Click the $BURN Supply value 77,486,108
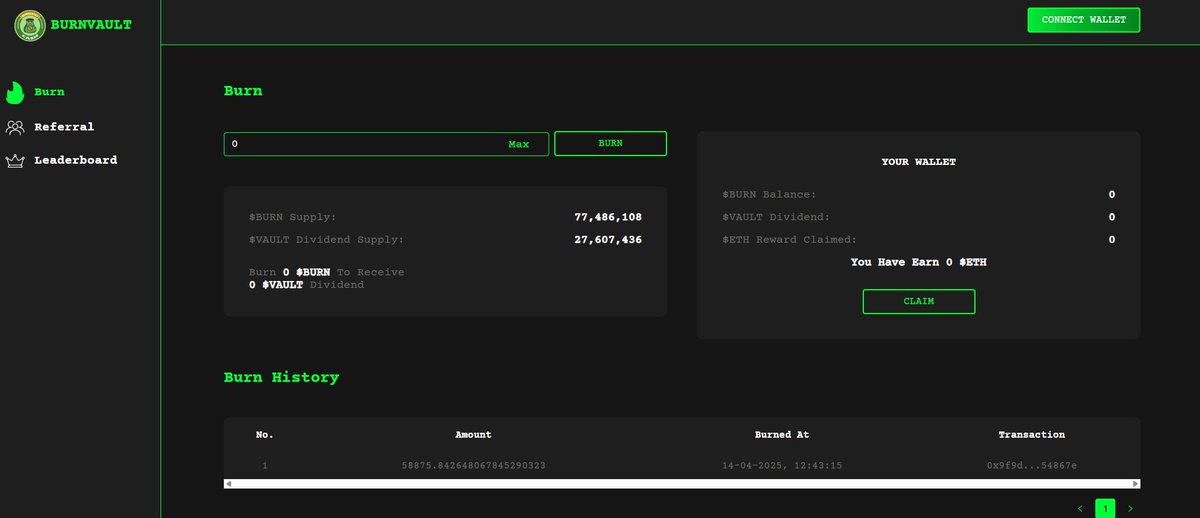The height and width of the screenshot is (518, 1200). [608, 217]
